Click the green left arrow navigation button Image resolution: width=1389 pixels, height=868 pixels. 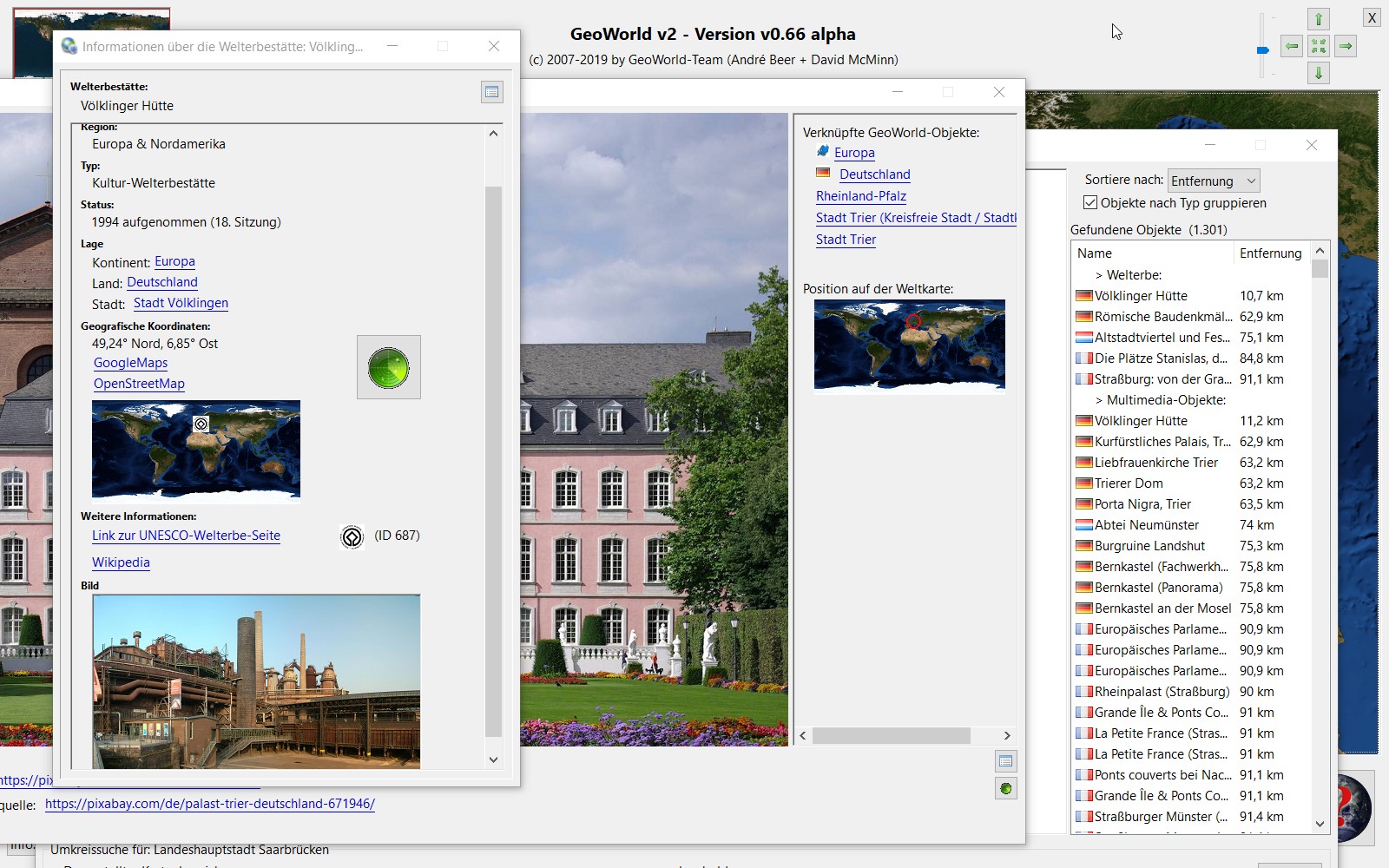coord(1292,46)
